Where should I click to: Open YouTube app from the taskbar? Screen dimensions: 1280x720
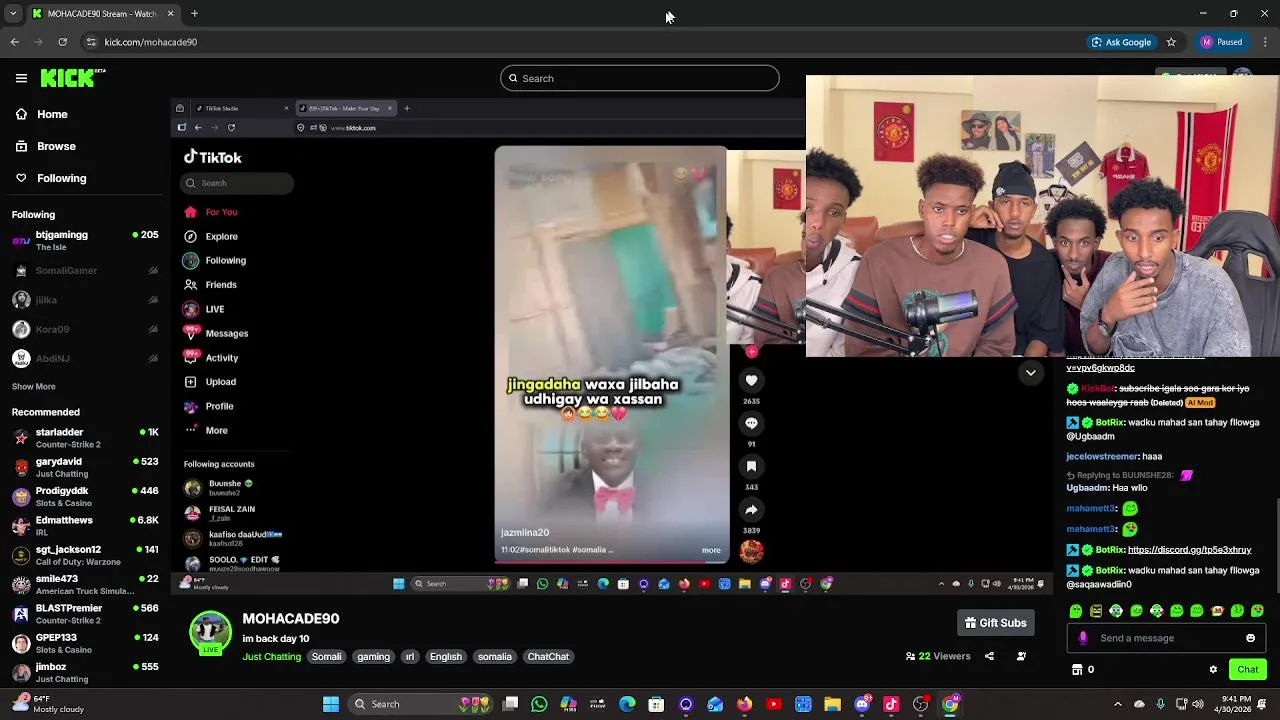(774, 704)
